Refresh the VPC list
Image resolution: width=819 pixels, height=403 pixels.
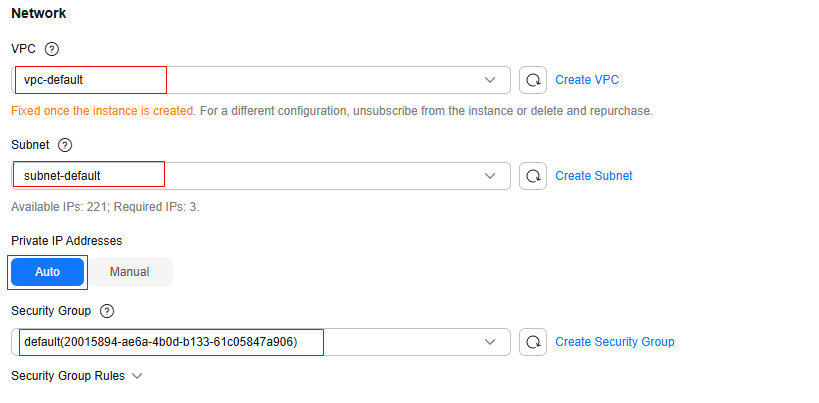click(x=533, y=80)
